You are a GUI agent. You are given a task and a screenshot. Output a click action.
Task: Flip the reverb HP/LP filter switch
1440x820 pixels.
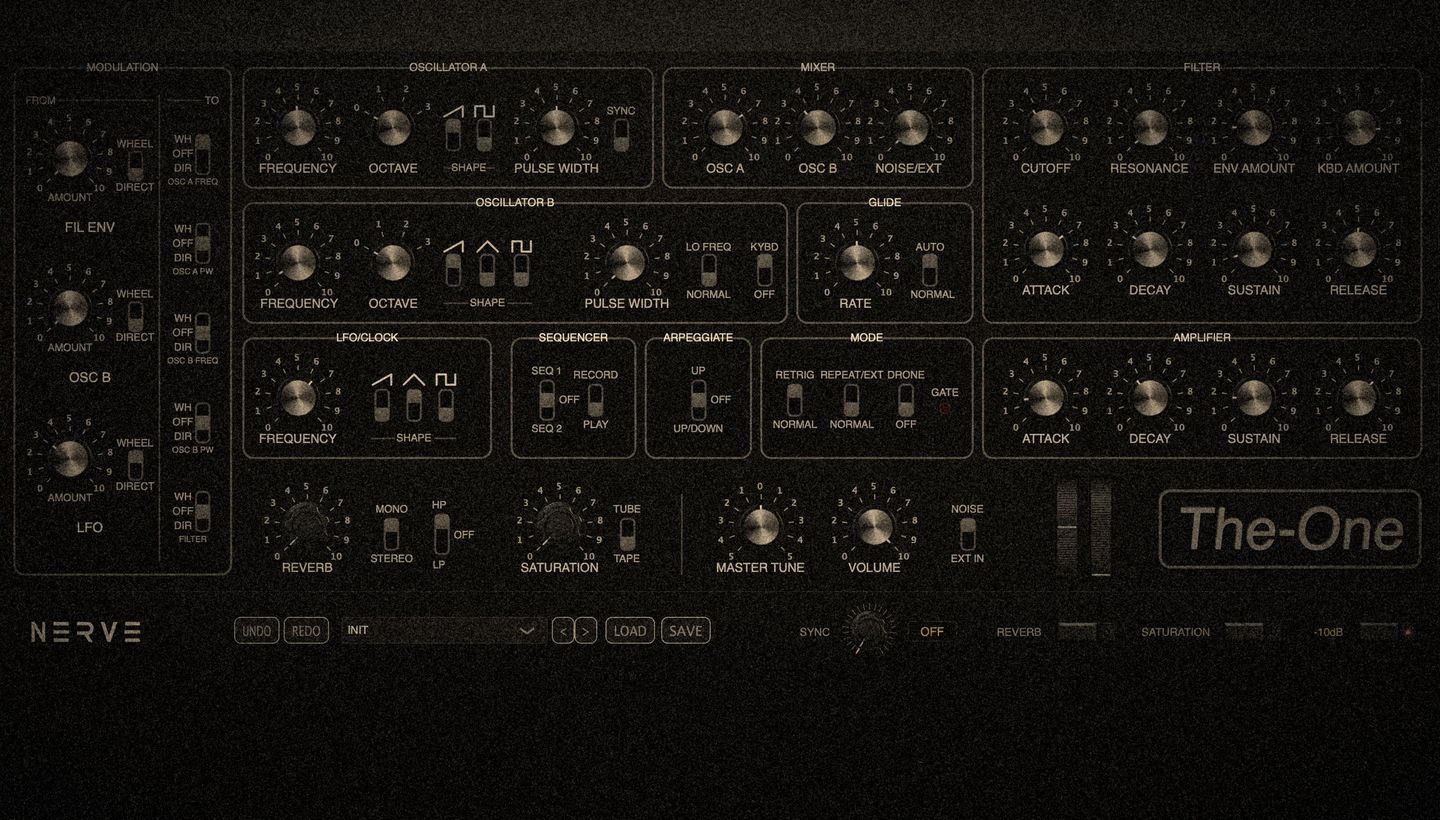pos(441,535)
